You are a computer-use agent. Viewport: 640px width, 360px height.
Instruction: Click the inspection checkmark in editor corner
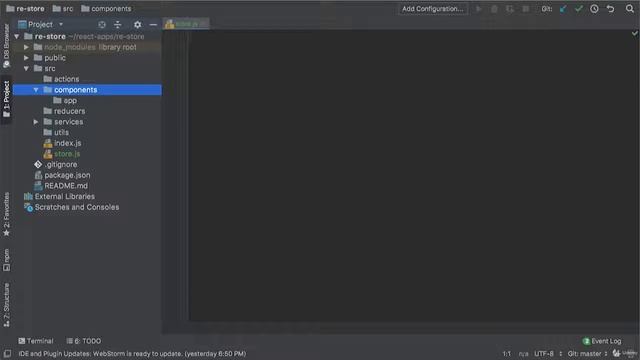(x=635, y=33)
